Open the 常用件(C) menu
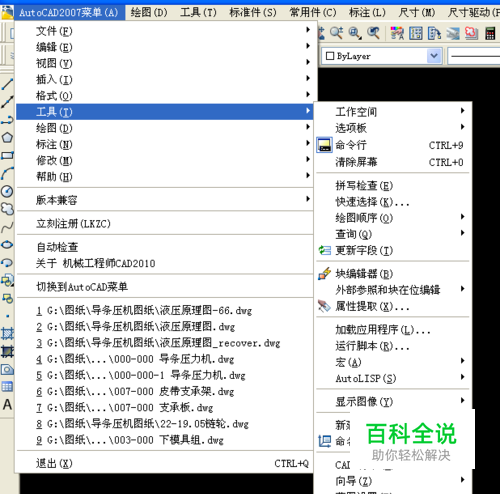The height and width of the screenshot is (494, 500). (313, 13)
